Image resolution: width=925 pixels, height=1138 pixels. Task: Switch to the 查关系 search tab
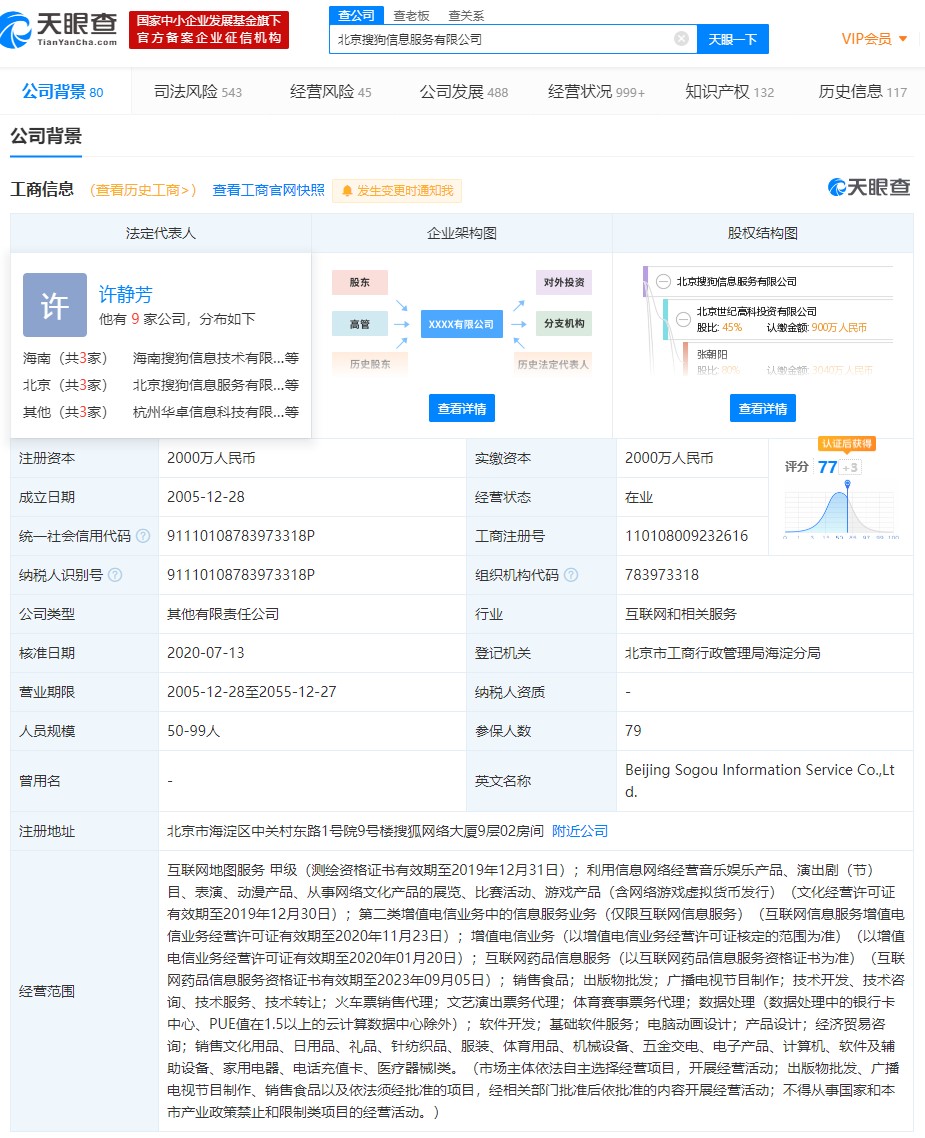[x=466, y=15]
